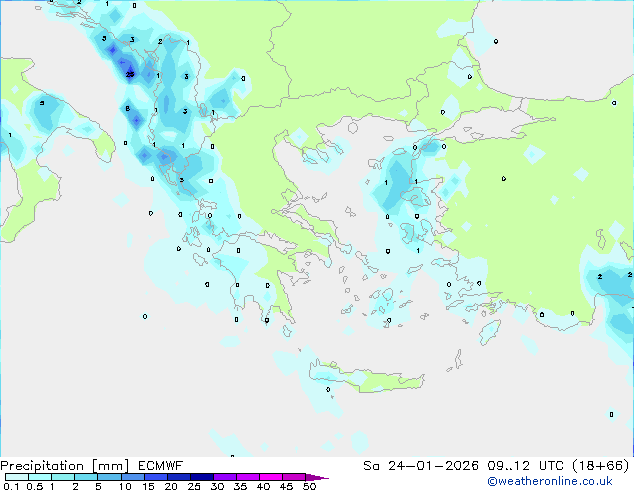Click the '50' tick label under legend
The height and width of the screenshot is (490, 634).
pos(309,486)
